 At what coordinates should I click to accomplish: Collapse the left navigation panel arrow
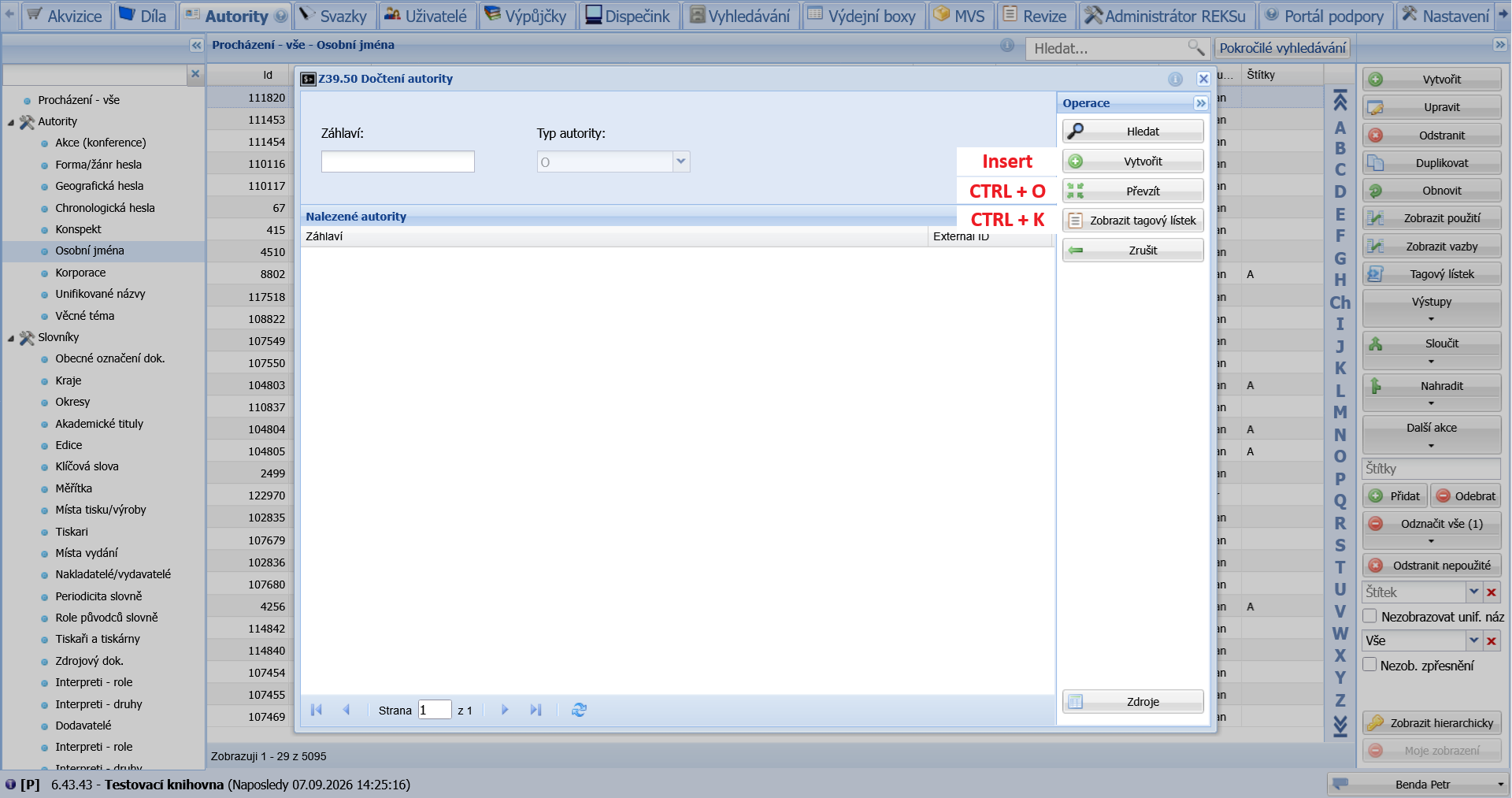[x=196, y=46]
